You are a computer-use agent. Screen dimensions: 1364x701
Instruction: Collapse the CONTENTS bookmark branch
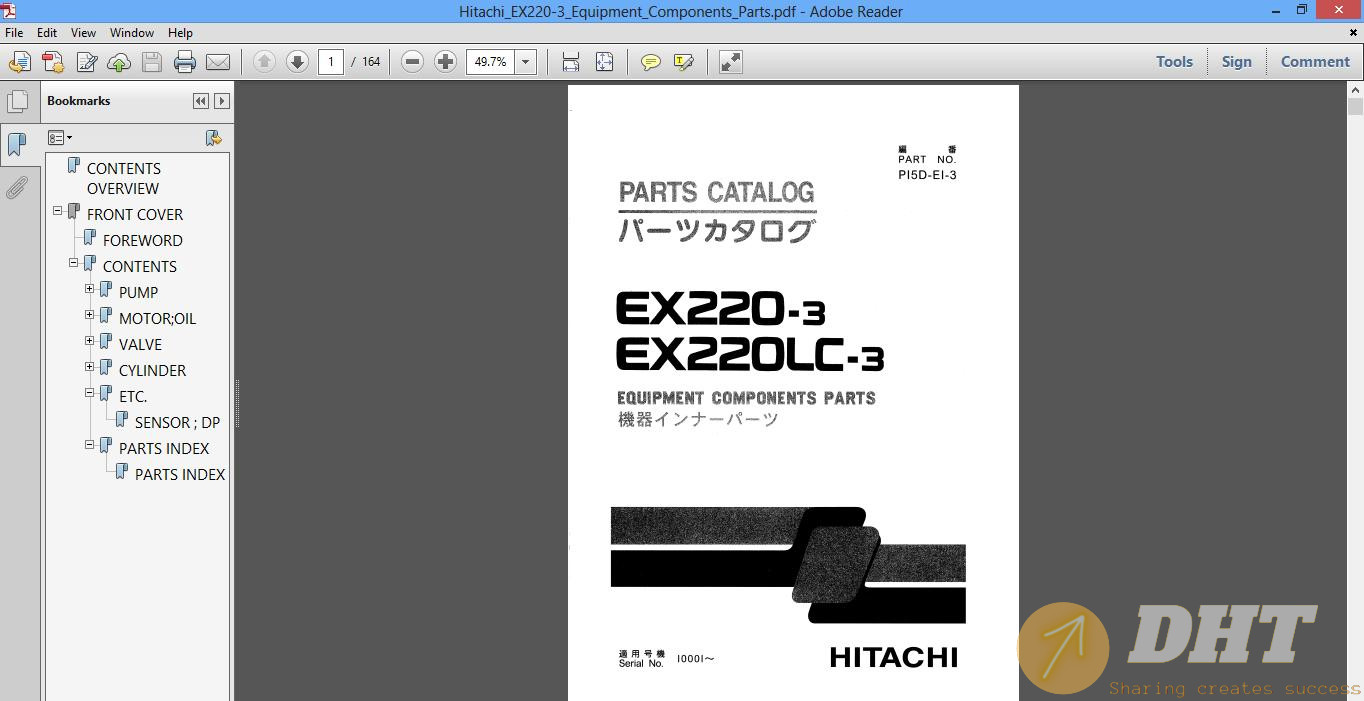(x=74, y=263)
